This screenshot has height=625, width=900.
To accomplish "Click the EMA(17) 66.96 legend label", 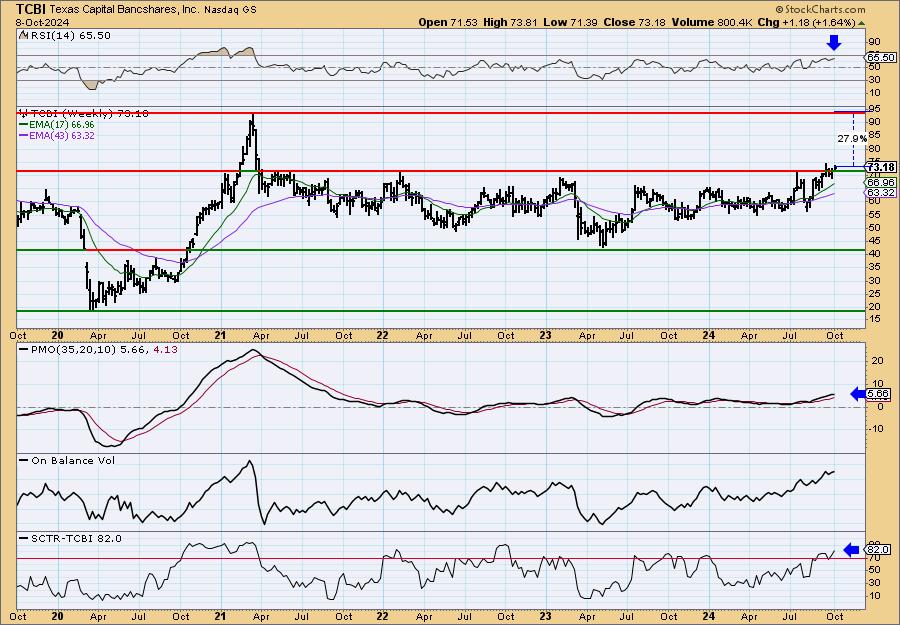I will 62,125.
